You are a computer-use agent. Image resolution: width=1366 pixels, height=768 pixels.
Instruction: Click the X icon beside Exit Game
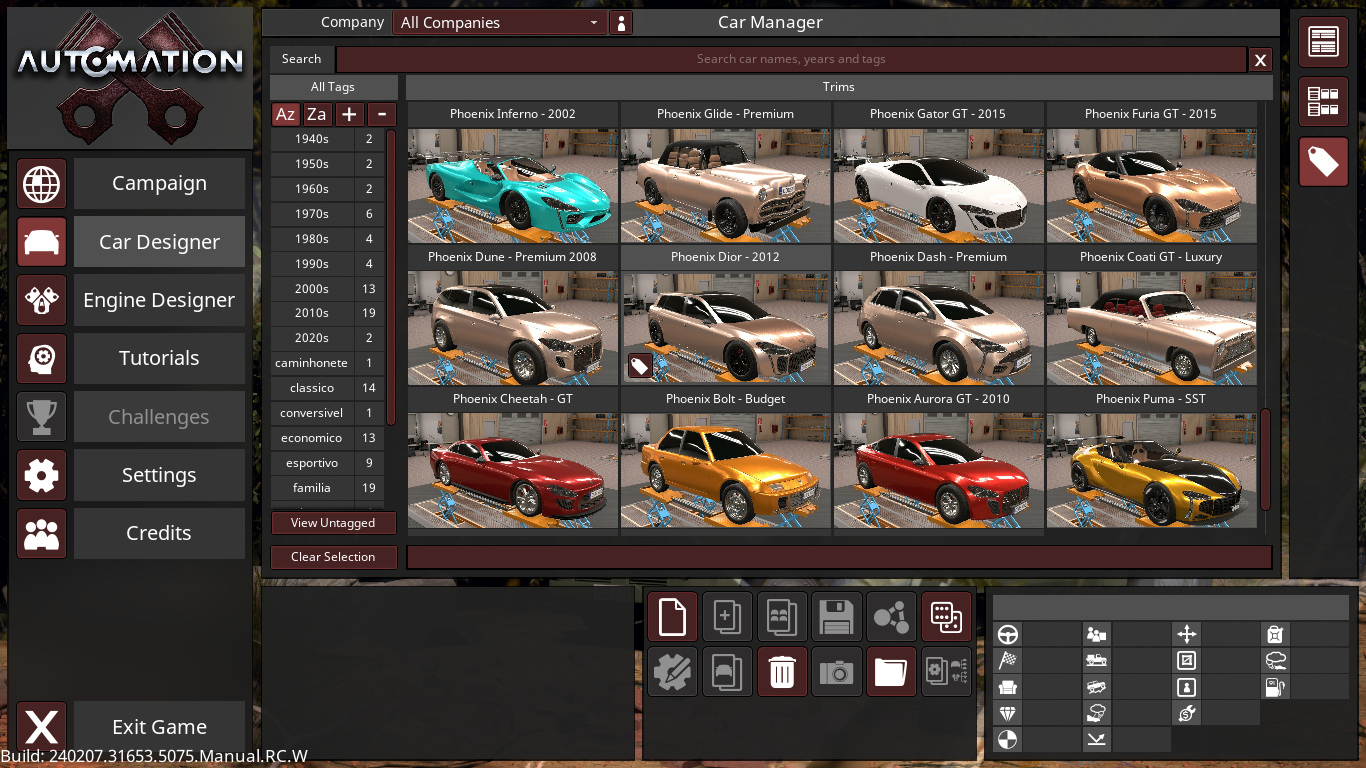pos(42,727)
